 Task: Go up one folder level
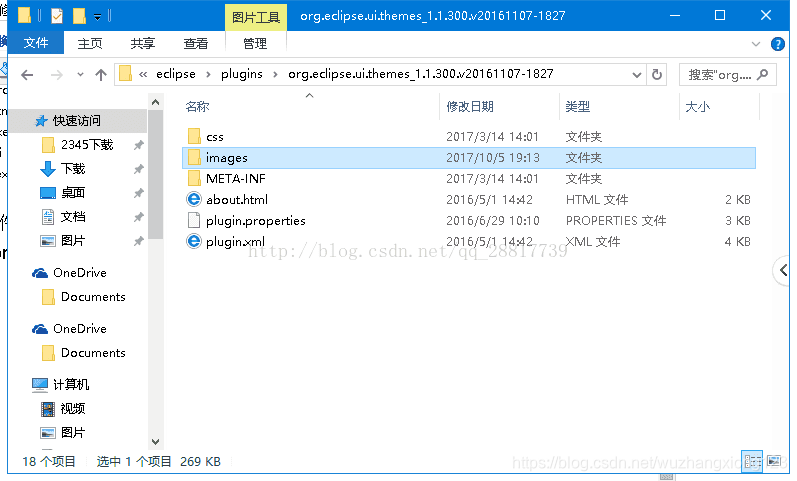pos(101,75)
